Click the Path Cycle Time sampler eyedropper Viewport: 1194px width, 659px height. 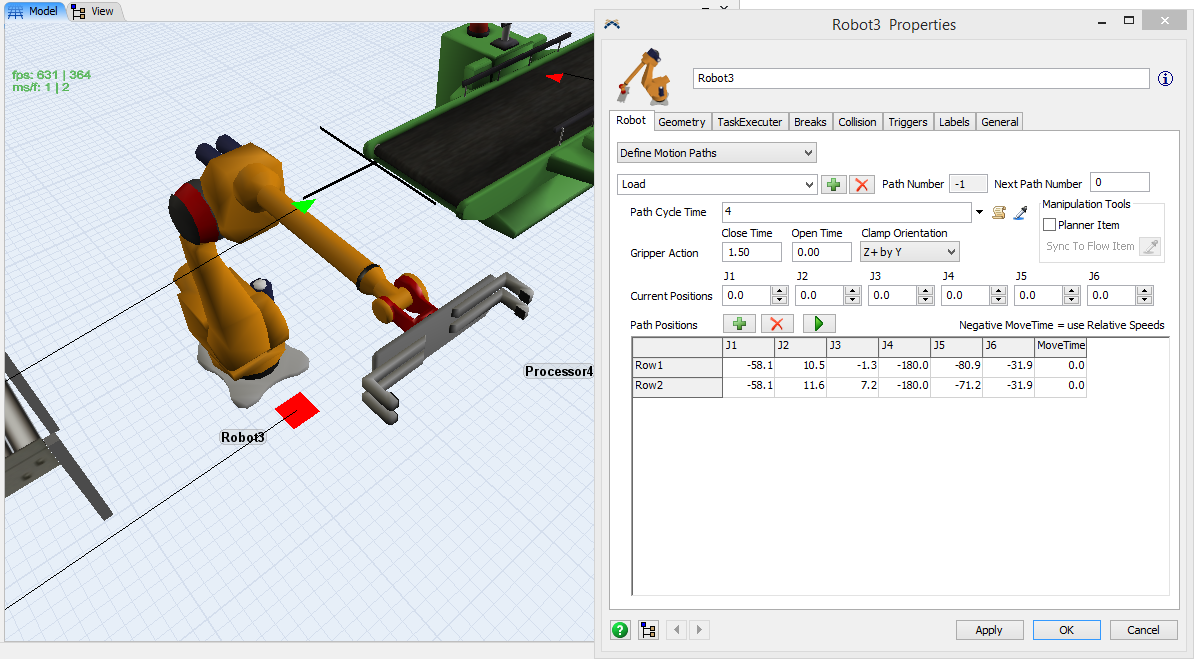(1020, 212)
